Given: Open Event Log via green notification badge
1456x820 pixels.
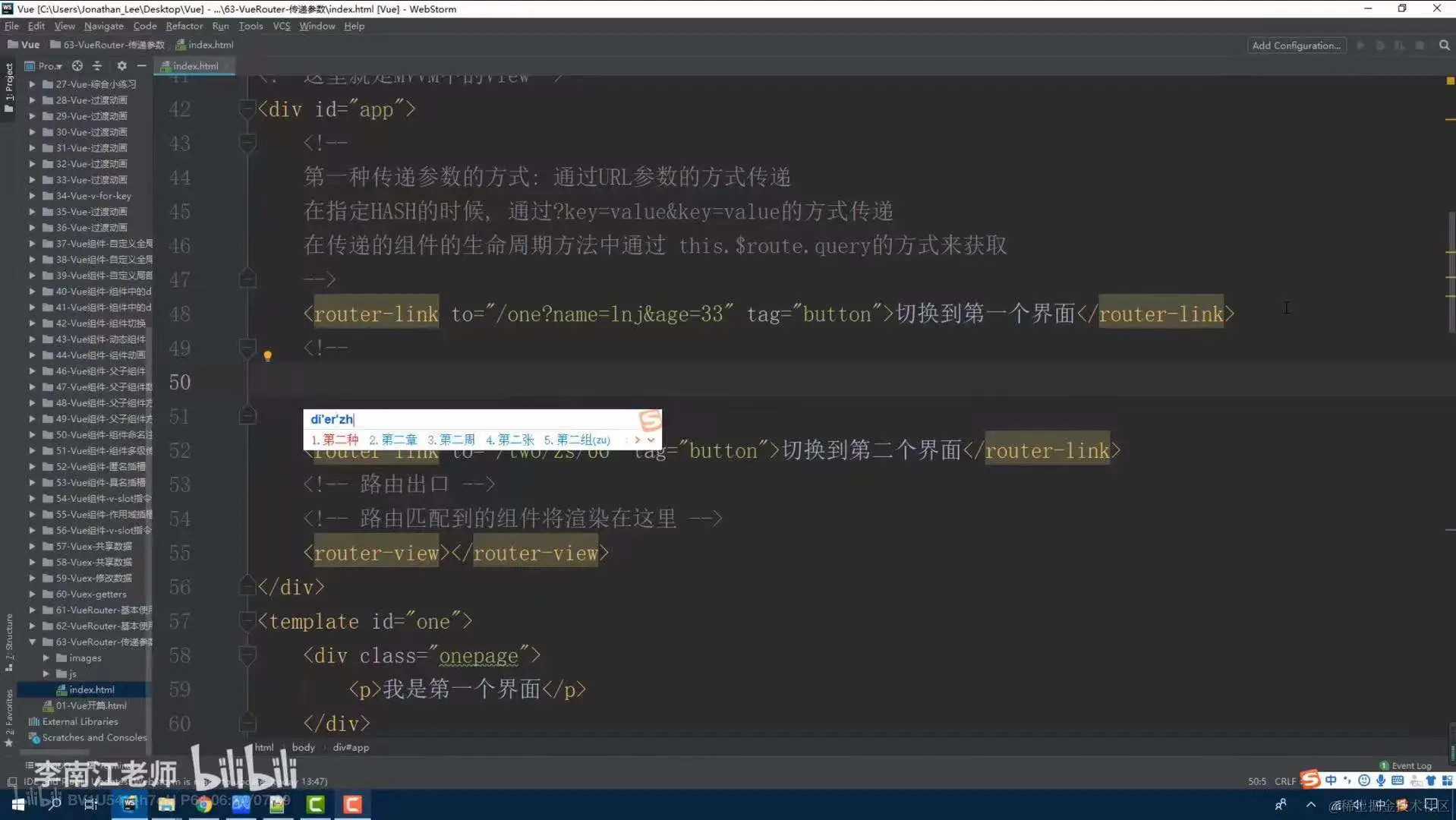Looking at the screenshot, I should 1385,765.
